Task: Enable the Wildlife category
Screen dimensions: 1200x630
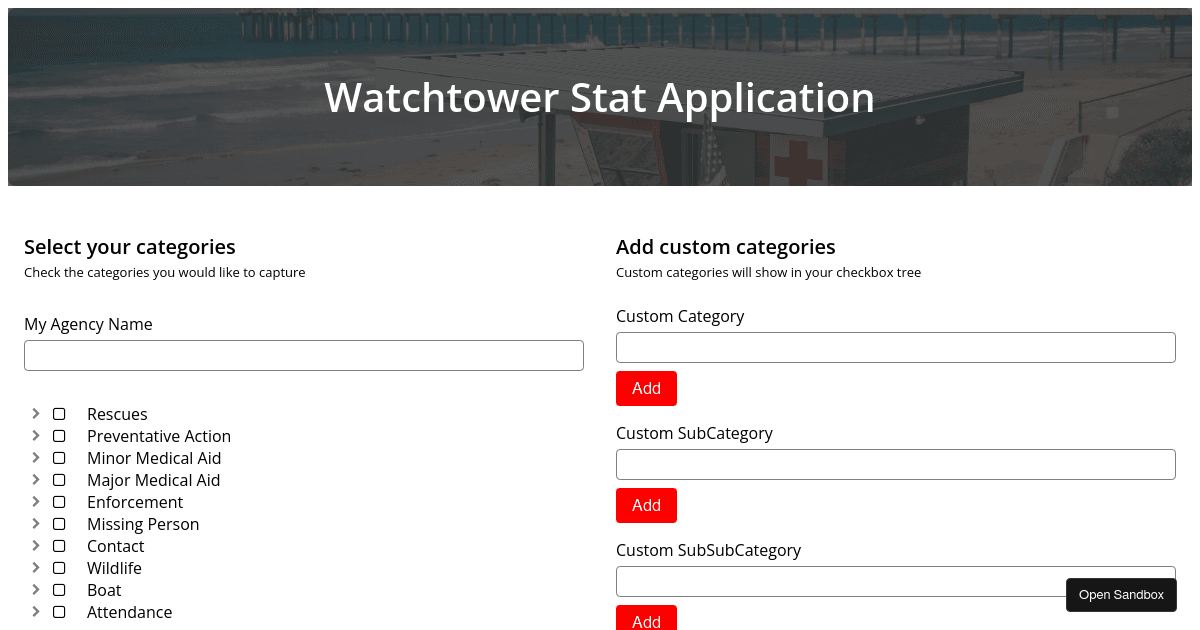Action: pyautogui.click(x=59, y=567)
